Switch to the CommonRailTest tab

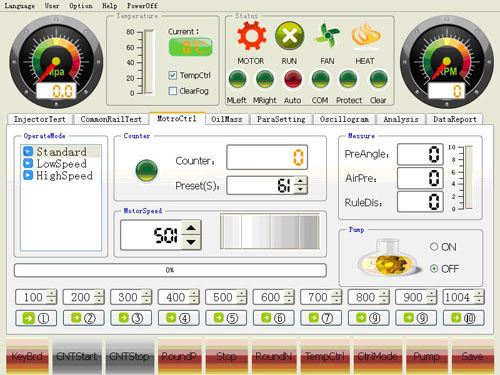[x=111, y=119]
